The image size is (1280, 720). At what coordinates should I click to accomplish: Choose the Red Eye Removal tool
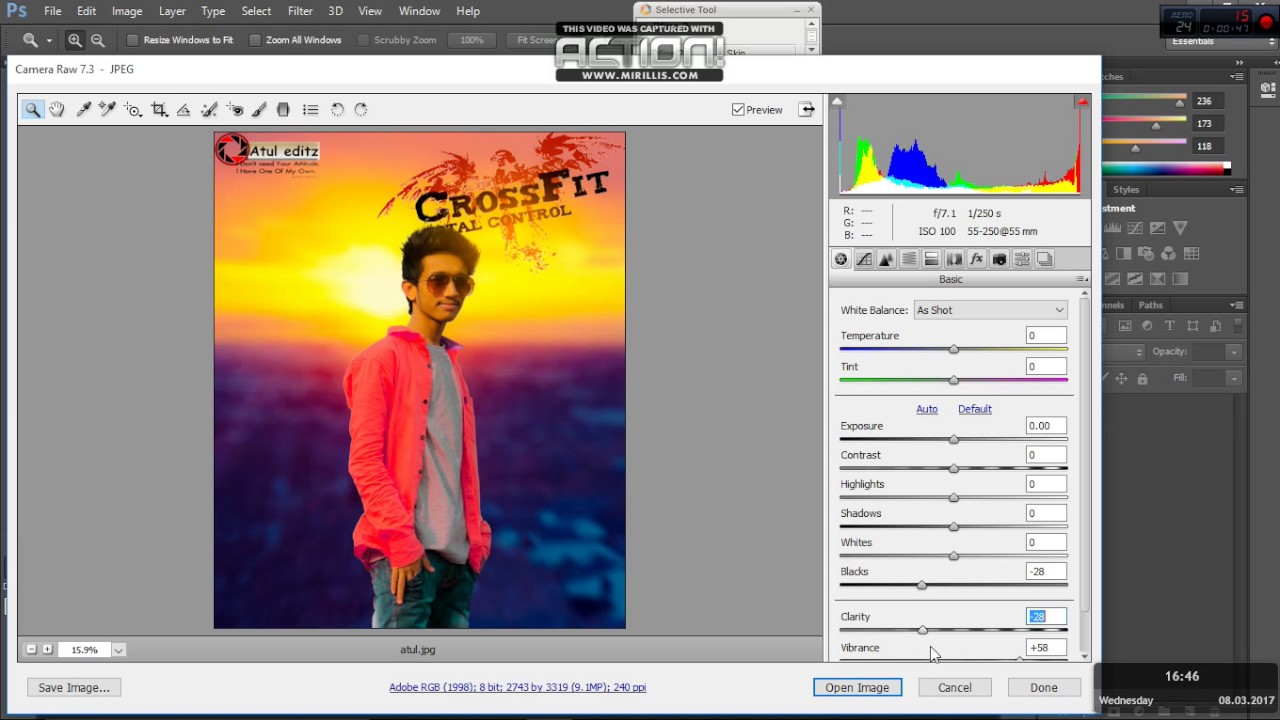pos(235,110)
